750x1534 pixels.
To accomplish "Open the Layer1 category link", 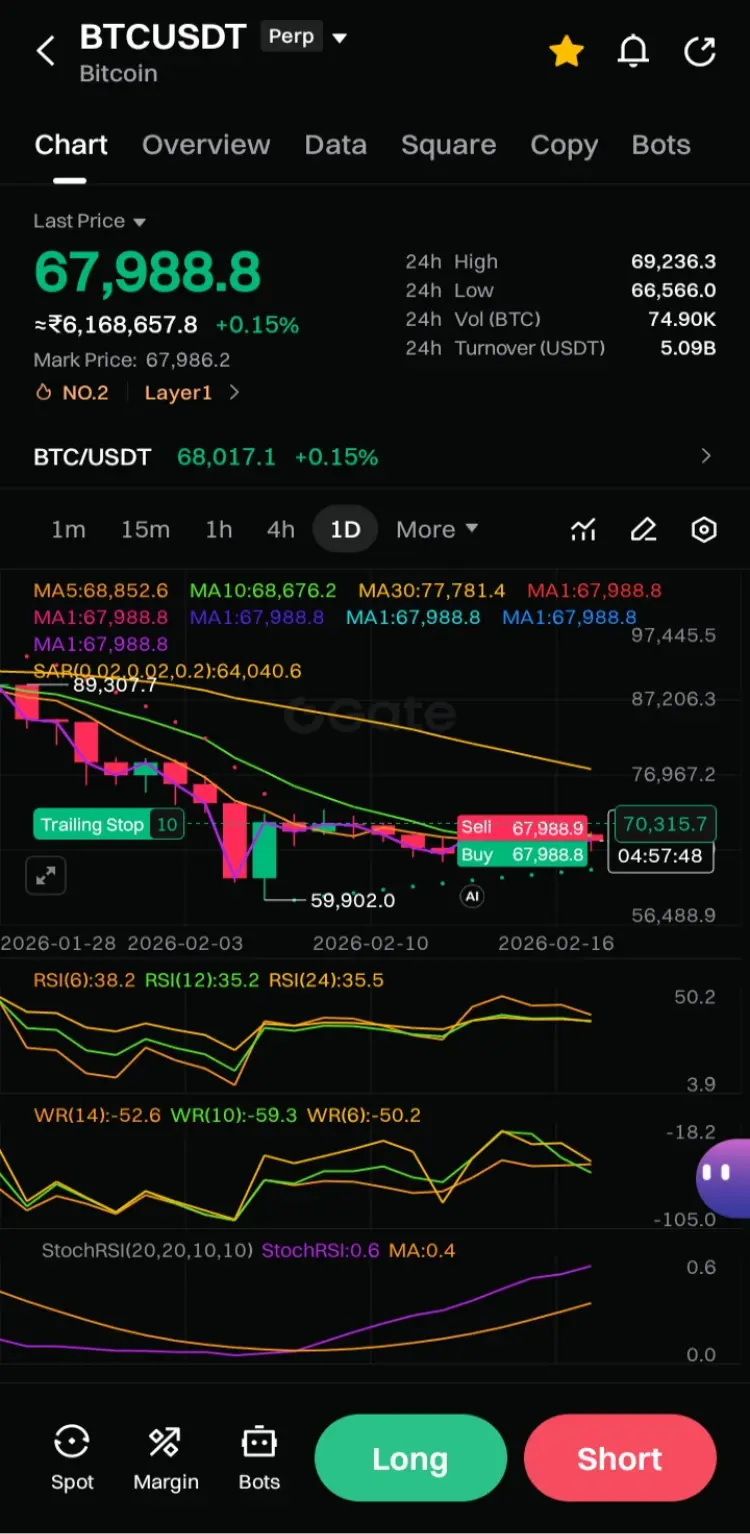I will point(192,393).
